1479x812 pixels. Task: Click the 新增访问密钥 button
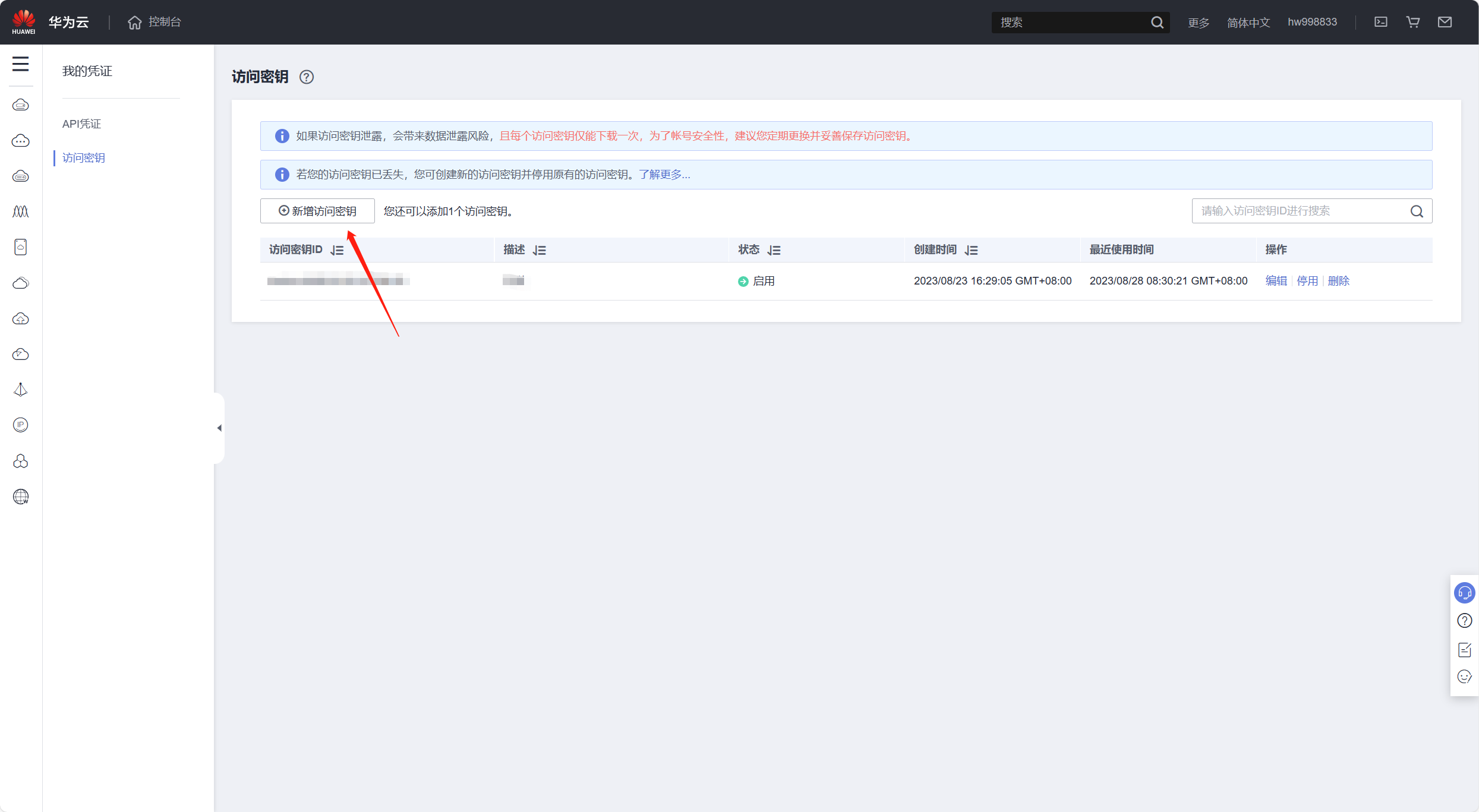[x=317, y=211]
